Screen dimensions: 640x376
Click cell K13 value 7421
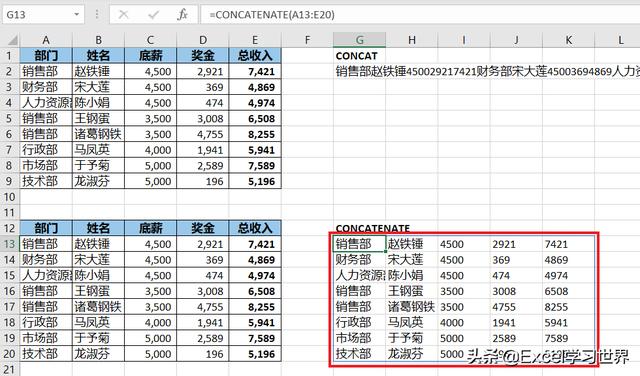click(568, 244)
